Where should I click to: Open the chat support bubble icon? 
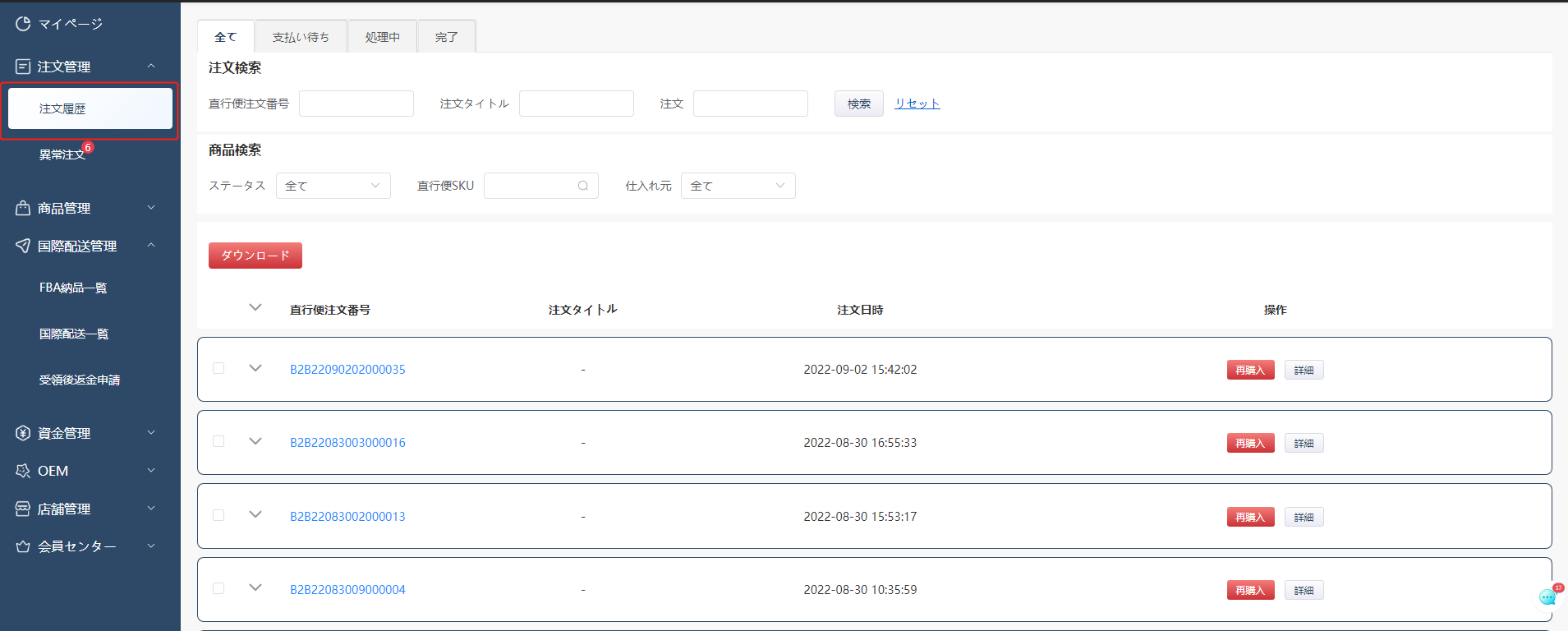pyautogui.click(x=1547, y=597)
